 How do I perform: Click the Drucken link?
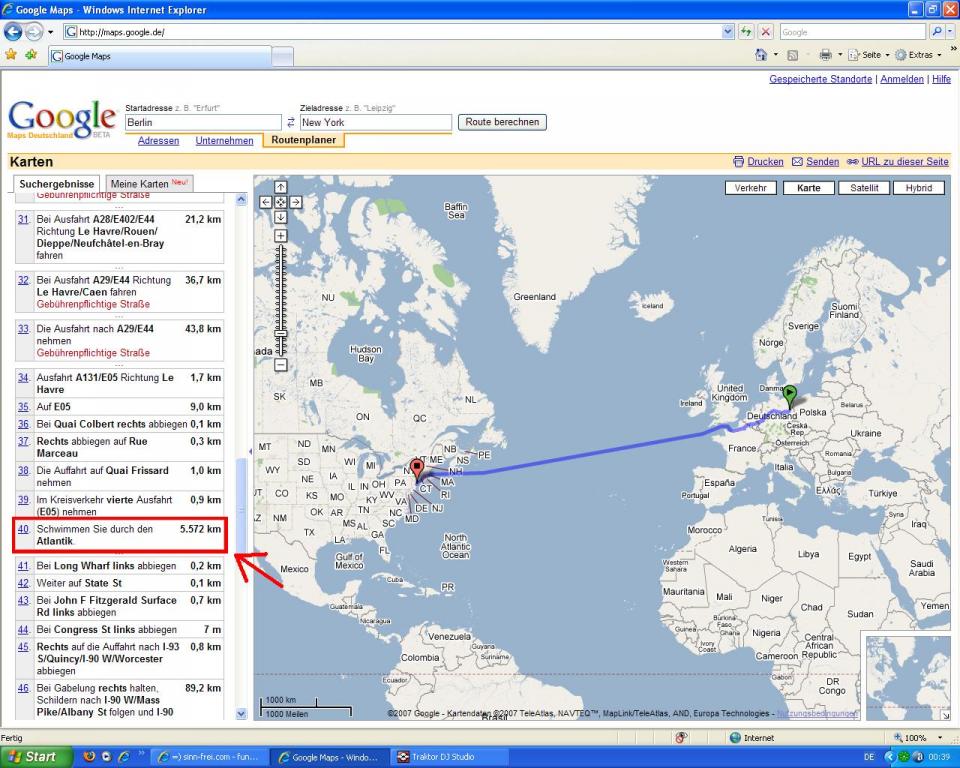765,162
